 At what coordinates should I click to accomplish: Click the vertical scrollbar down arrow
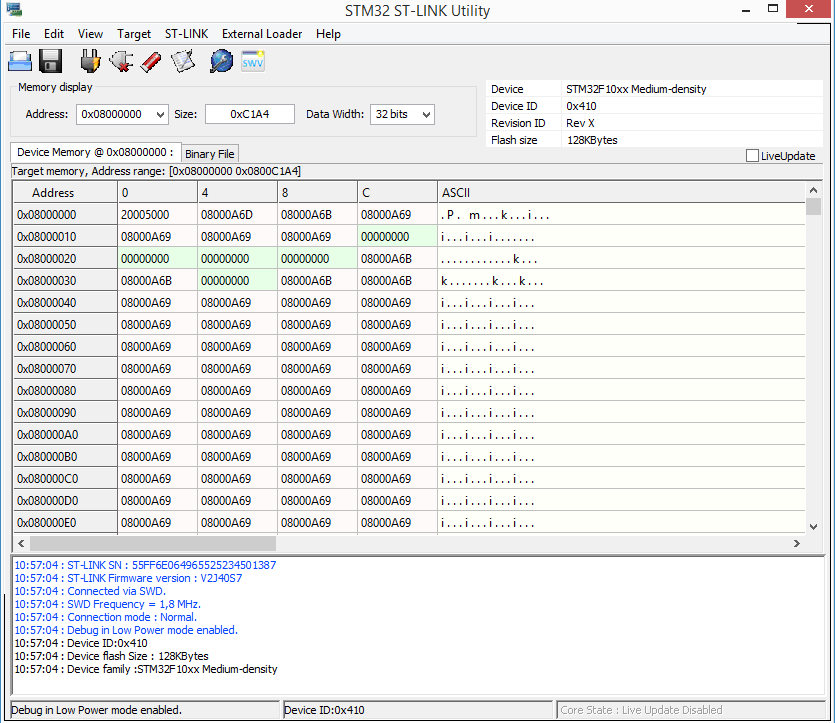[814, 524]
